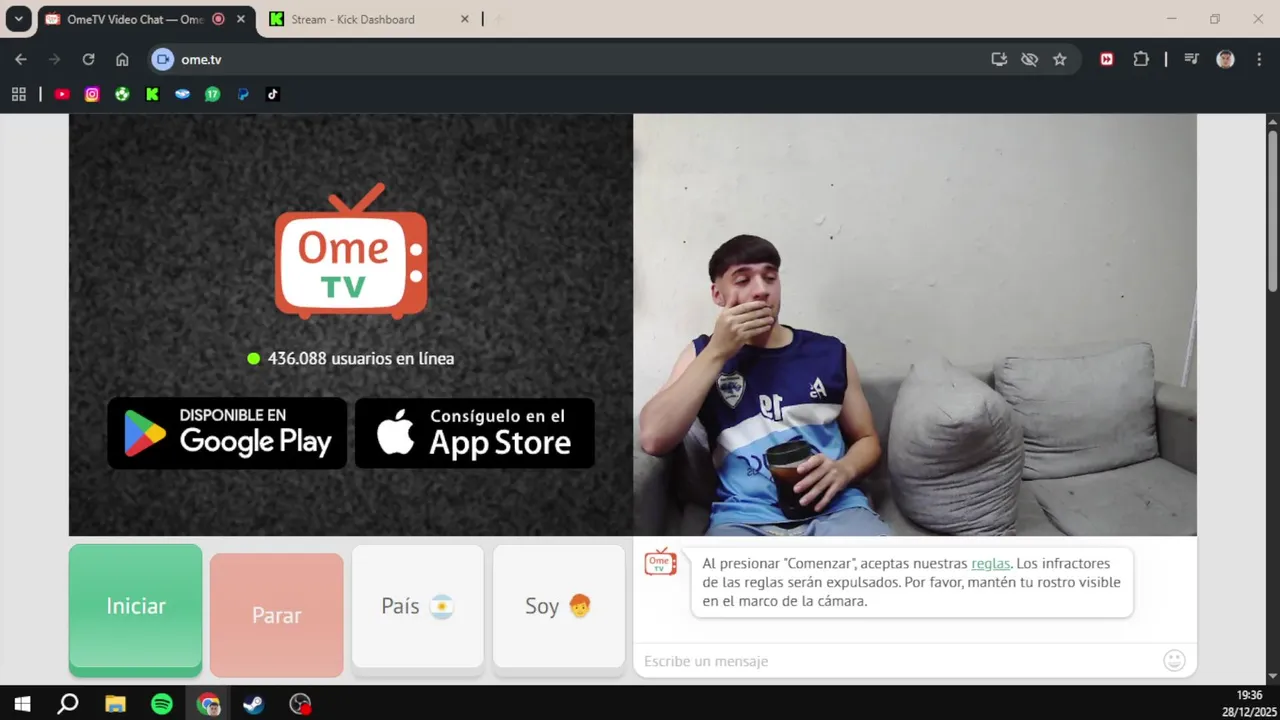
Task: Bookmark this page with the star
Action: (x=1059, y=59)
